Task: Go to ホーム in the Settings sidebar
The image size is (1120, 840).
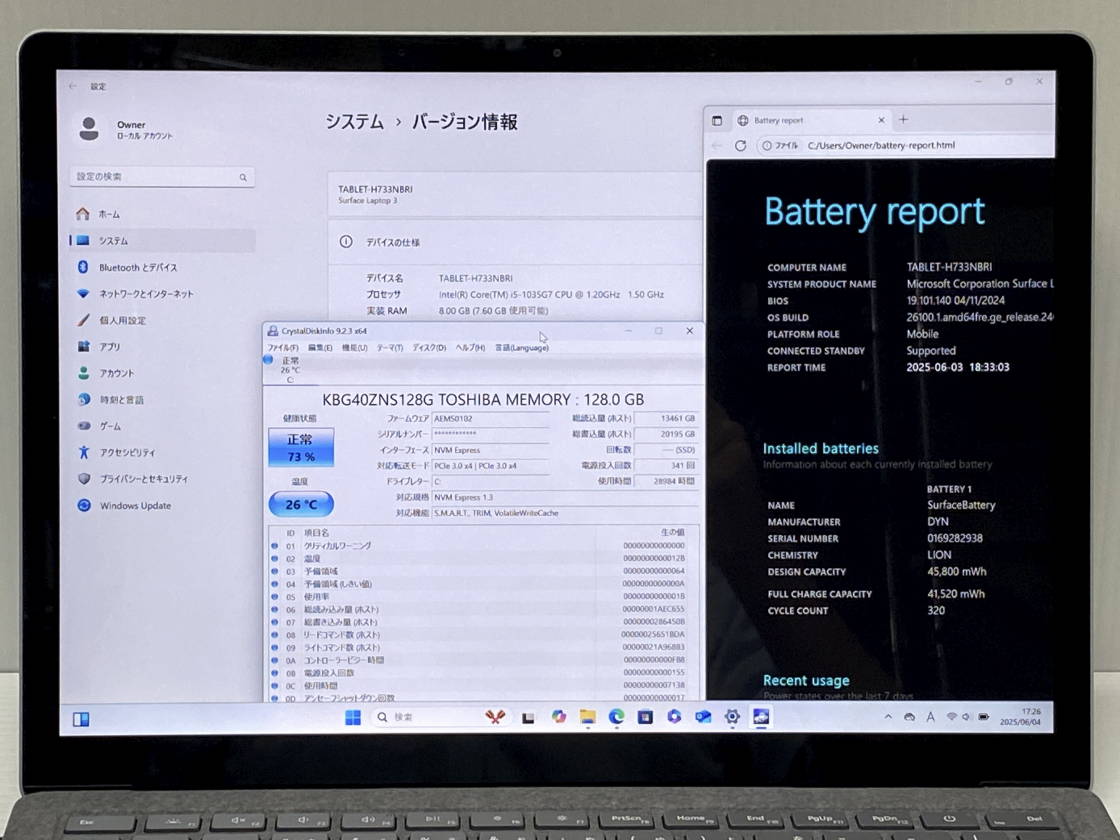Action: click(x=162, y=214)
